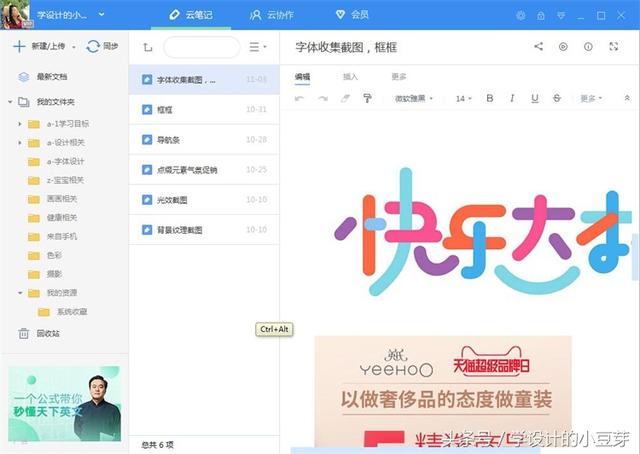Click the redo arrow icon
This screenshot has width=640, height=454.
[x=322, y=98]
